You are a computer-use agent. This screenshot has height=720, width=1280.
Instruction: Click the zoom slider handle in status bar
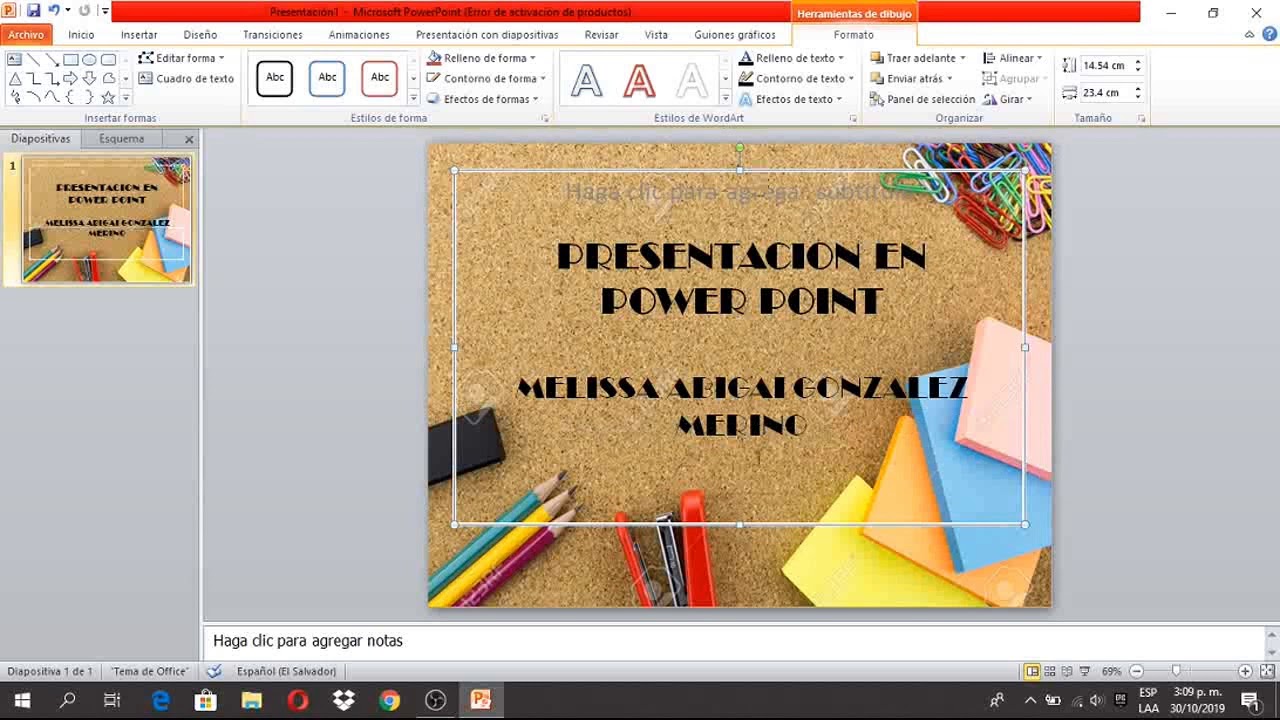click(1176, 671)
